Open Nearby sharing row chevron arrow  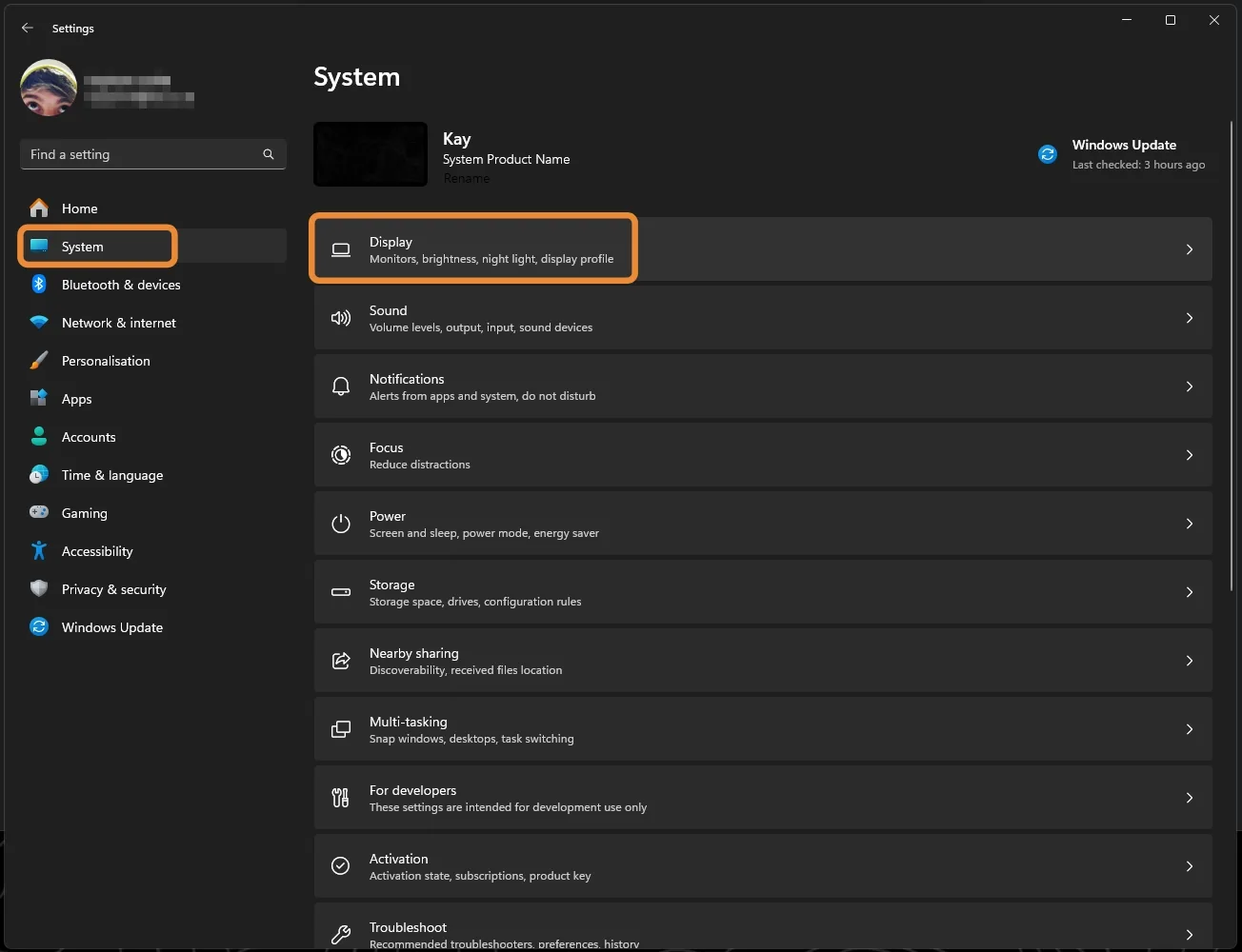click(x=1190, y=661)
